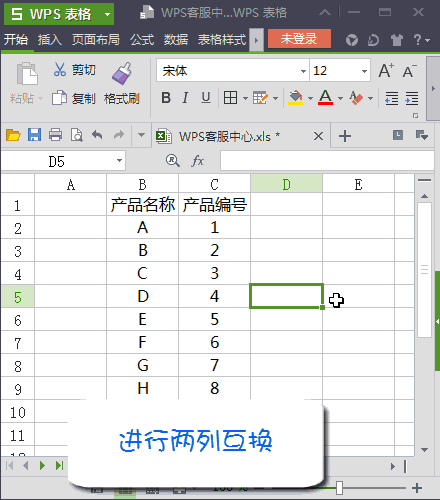Open the clear formatting dropdown arrow
The width and height of the screenshot is (440, 500).
click(x=370, y=98)
